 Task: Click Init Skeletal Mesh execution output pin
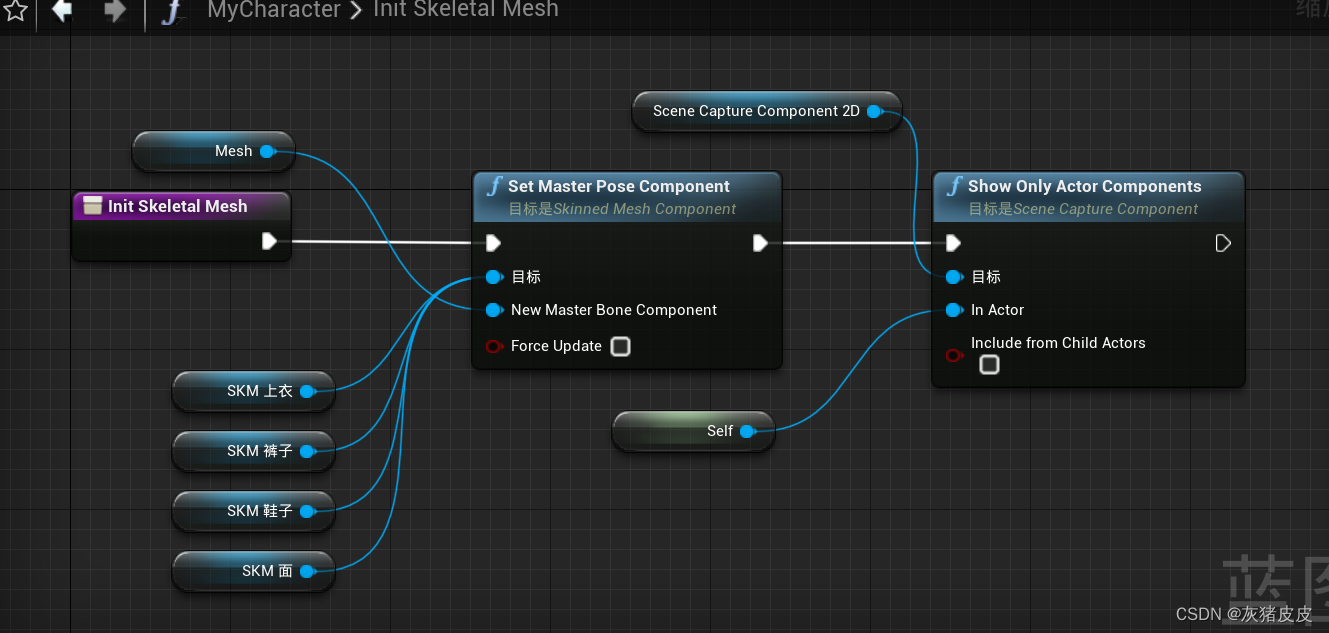[x=269, y=241]
